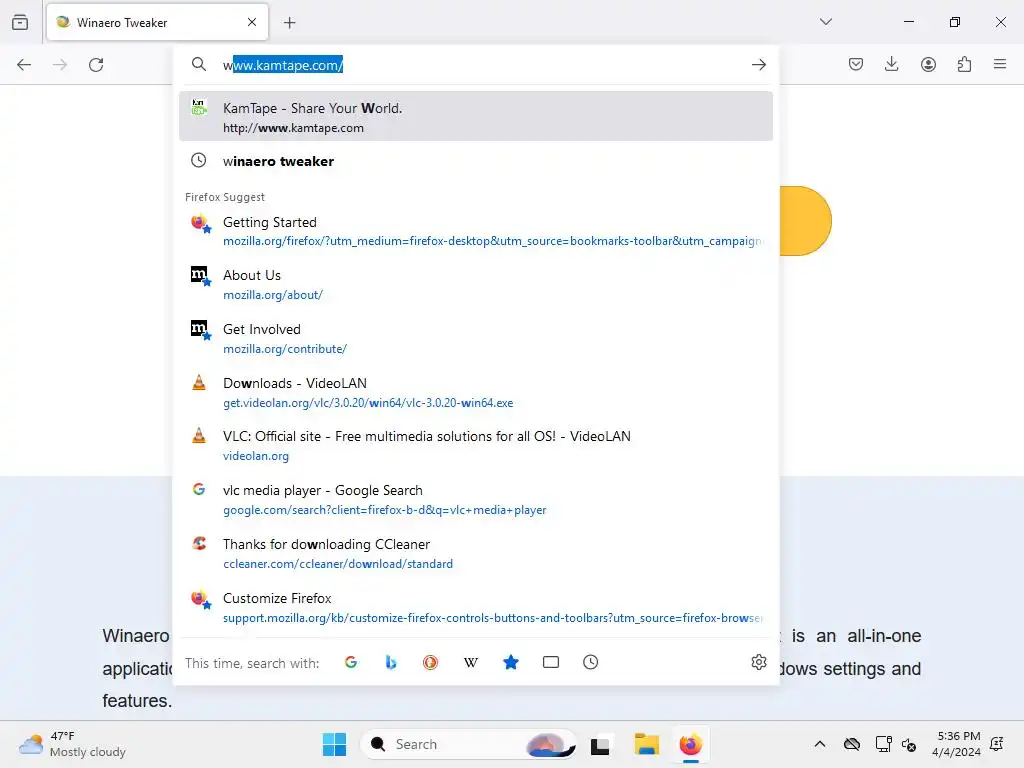Open the About Us mozilla.org suggestion

[475, 285]
